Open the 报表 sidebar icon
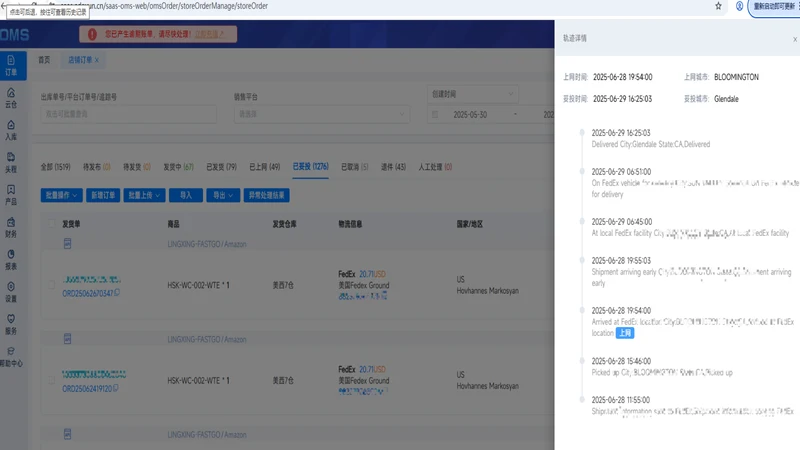Viewport: 800px width, 450px height. click(x=11, y=260)
